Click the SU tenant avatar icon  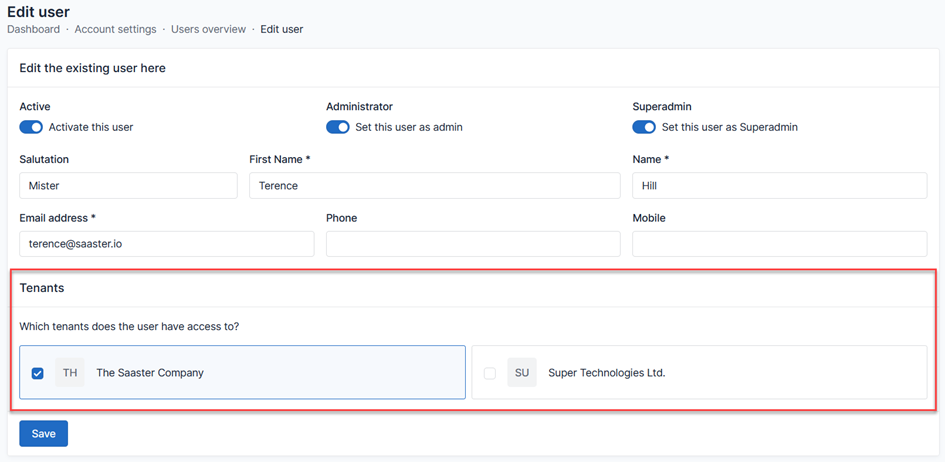[x=522, y=373]
